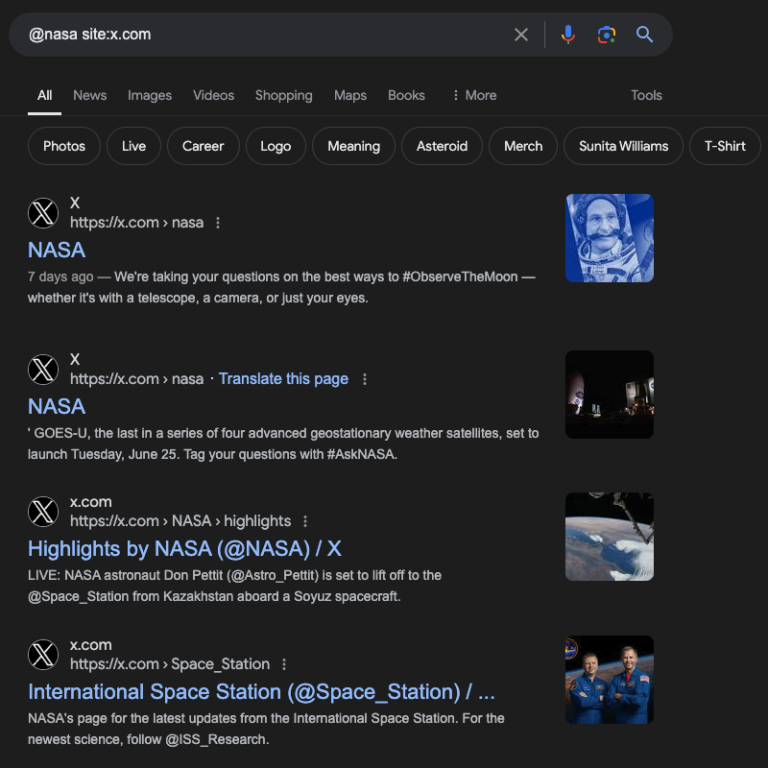This screenshot has width=768, height=768.
Task: Open Google Lens image search icon
Action: tap(606, 35)
